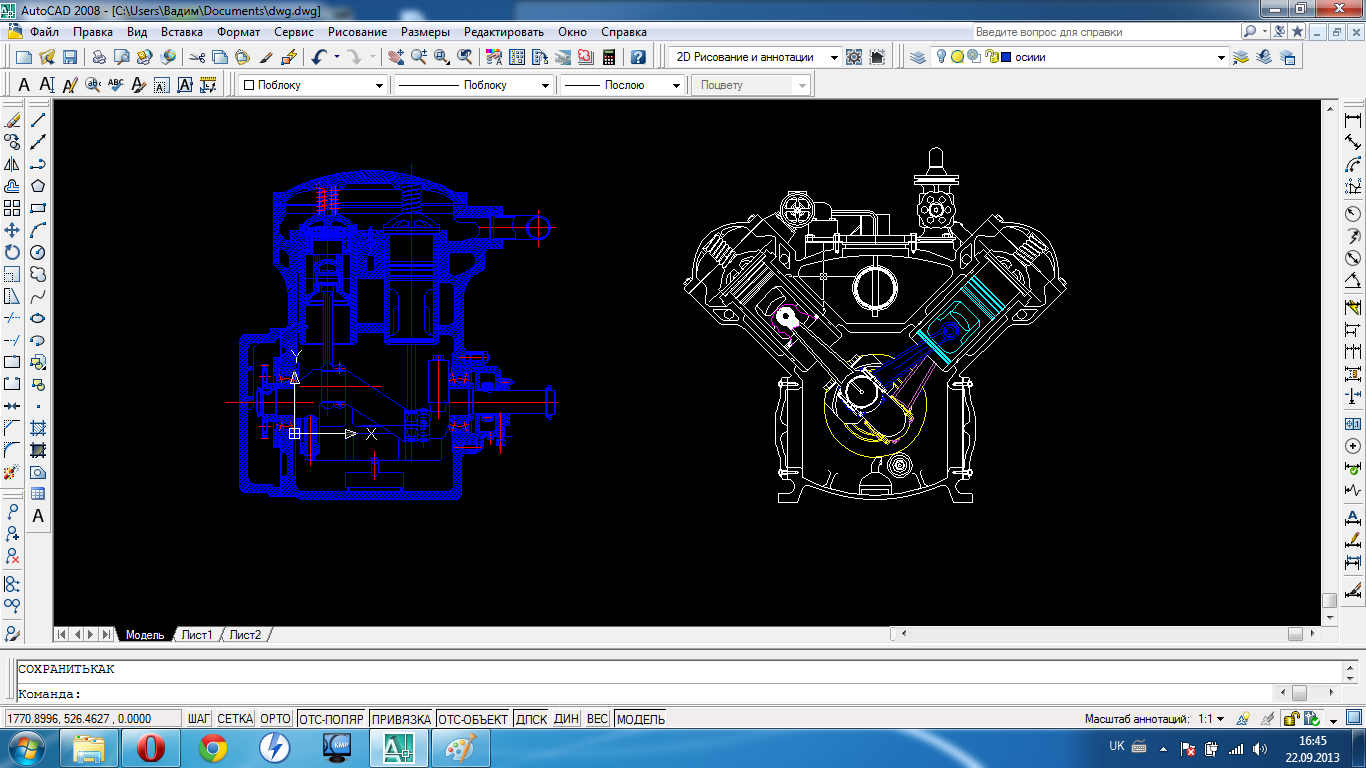Click the Cut (scissors) icon
The width and height of the screenshot is (1366, 768).
(197, 57)
